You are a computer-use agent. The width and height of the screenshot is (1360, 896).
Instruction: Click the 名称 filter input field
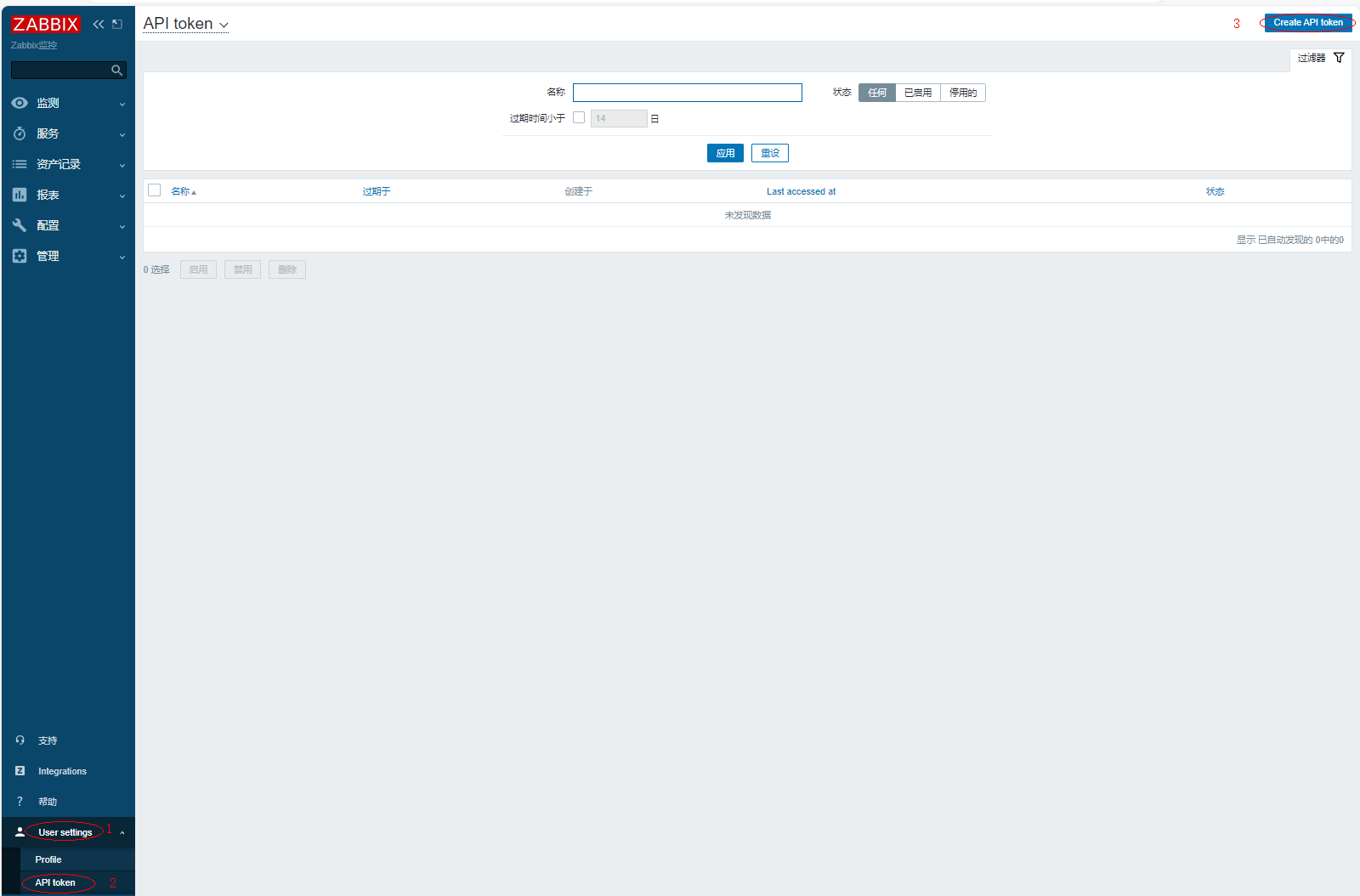[x=687, y=93]
